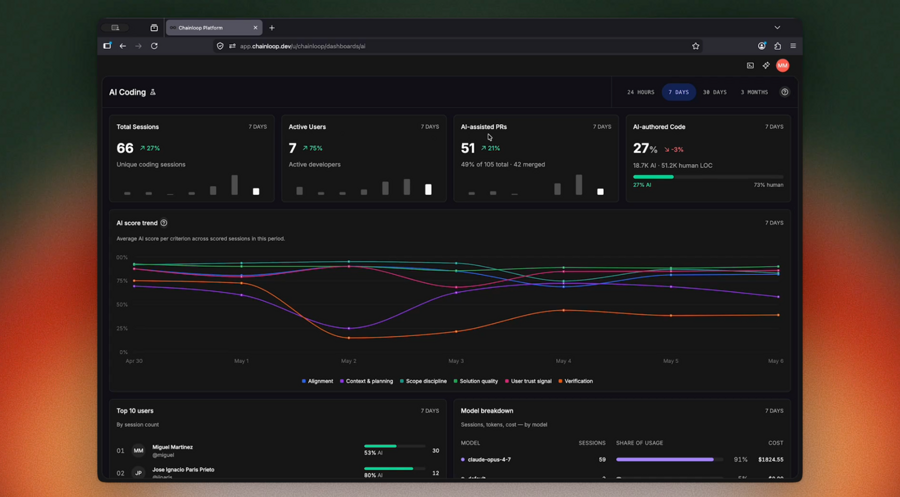Click '49% of 105 total · 42 merged' text

pos(503,165)
